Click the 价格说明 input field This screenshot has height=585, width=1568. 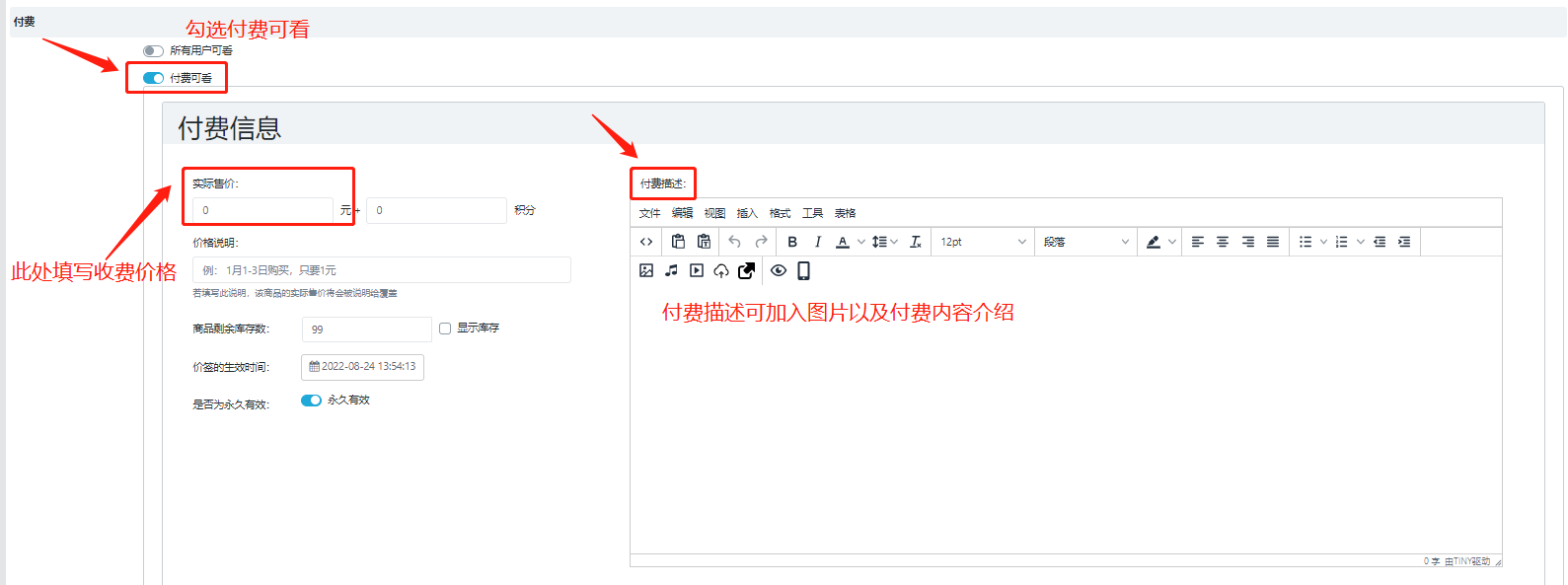point(381,270)
